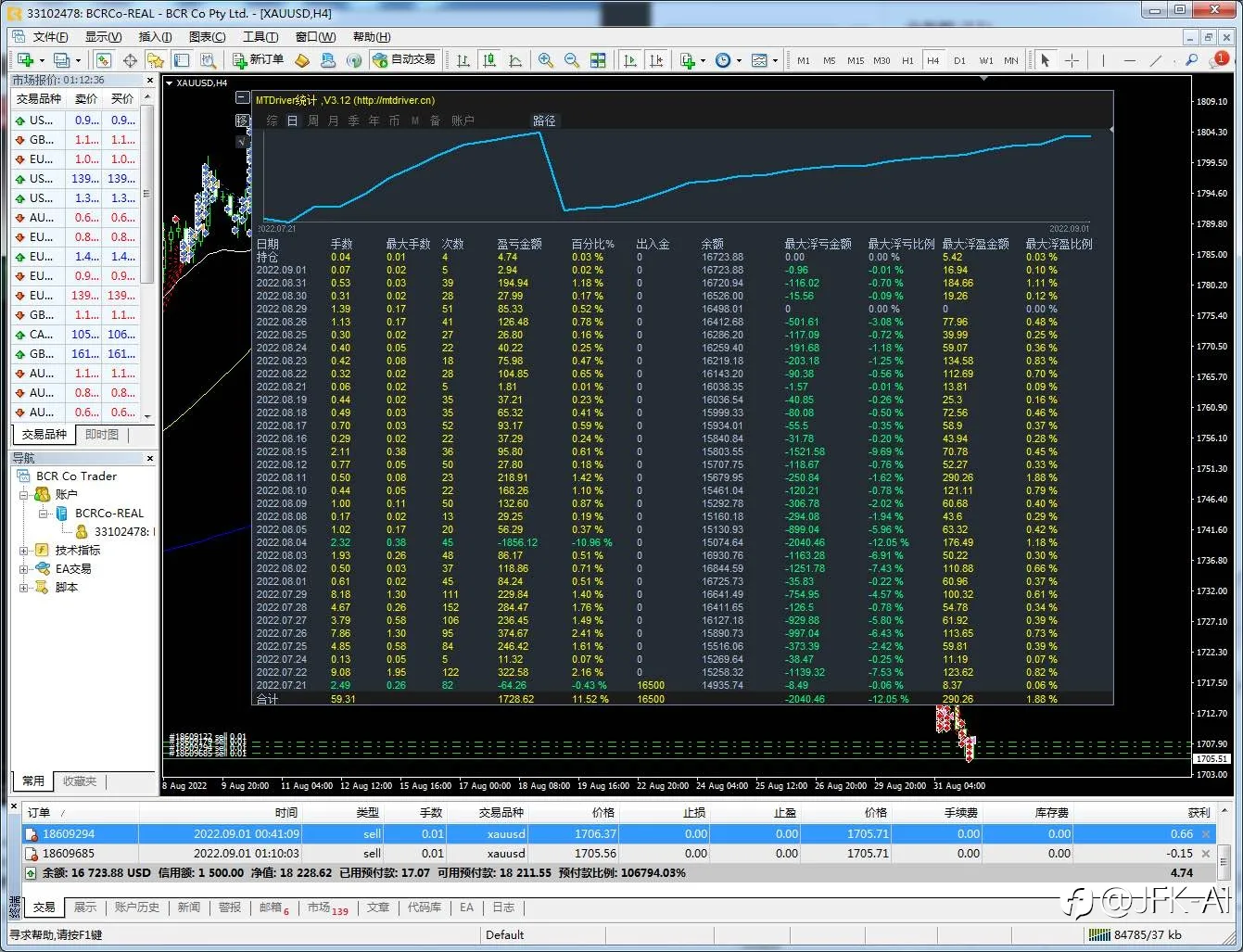1243x952 pixels.
Task: Select the cursor arrow tool
Action: (x=1046, y=60)
